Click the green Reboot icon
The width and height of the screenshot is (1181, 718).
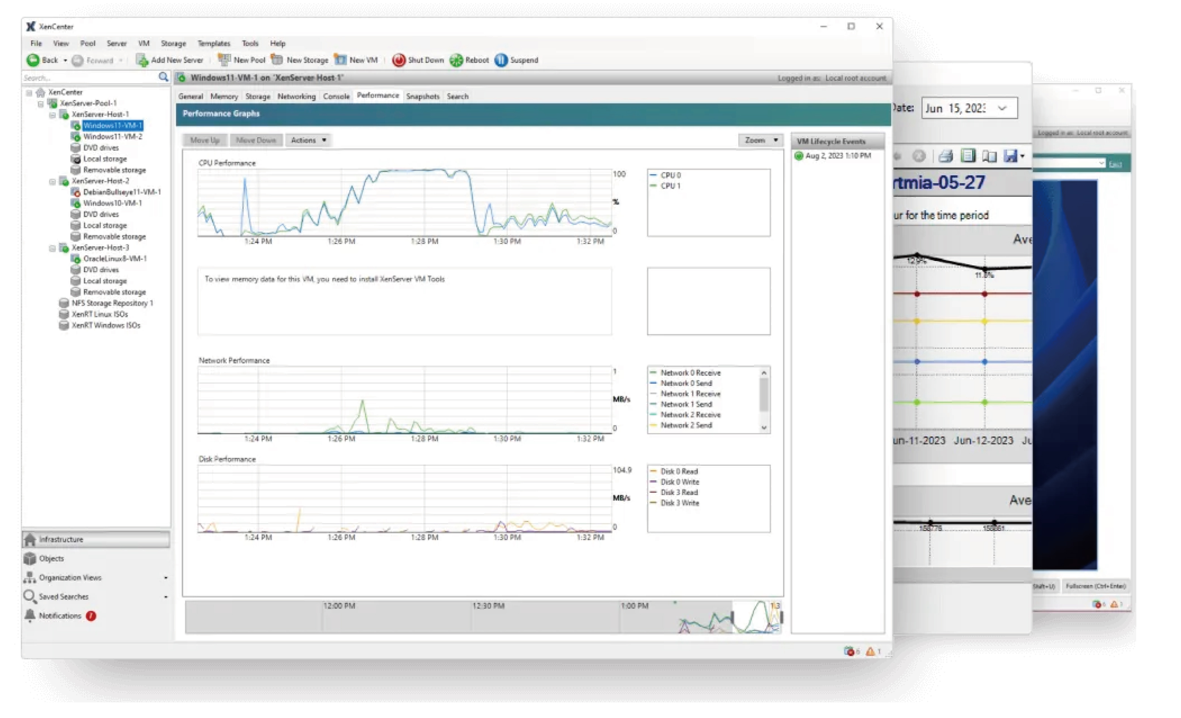tap(456, 60)
